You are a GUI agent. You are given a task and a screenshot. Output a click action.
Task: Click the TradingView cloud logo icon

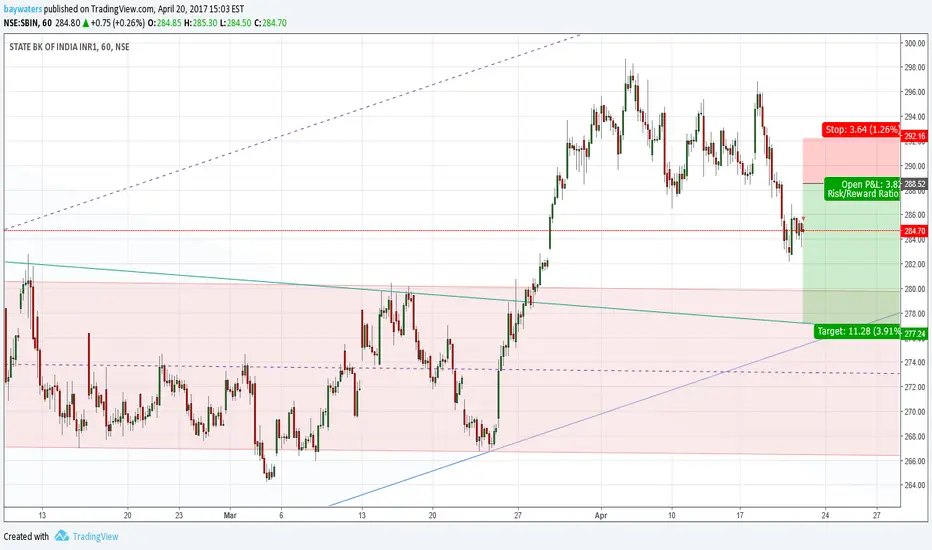tap(61, 536)
